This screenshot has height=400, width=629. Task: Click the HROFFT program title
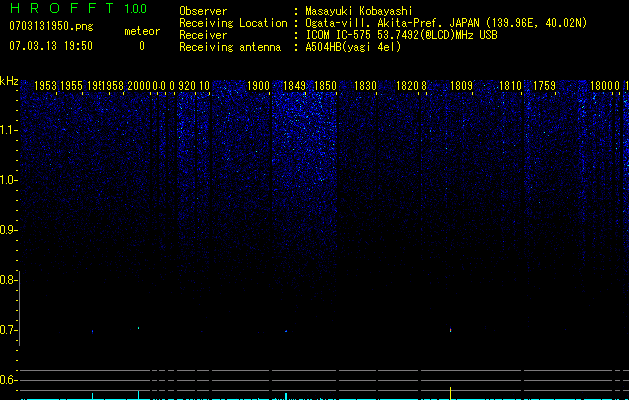pyautogui.click(x=62, y=8)
